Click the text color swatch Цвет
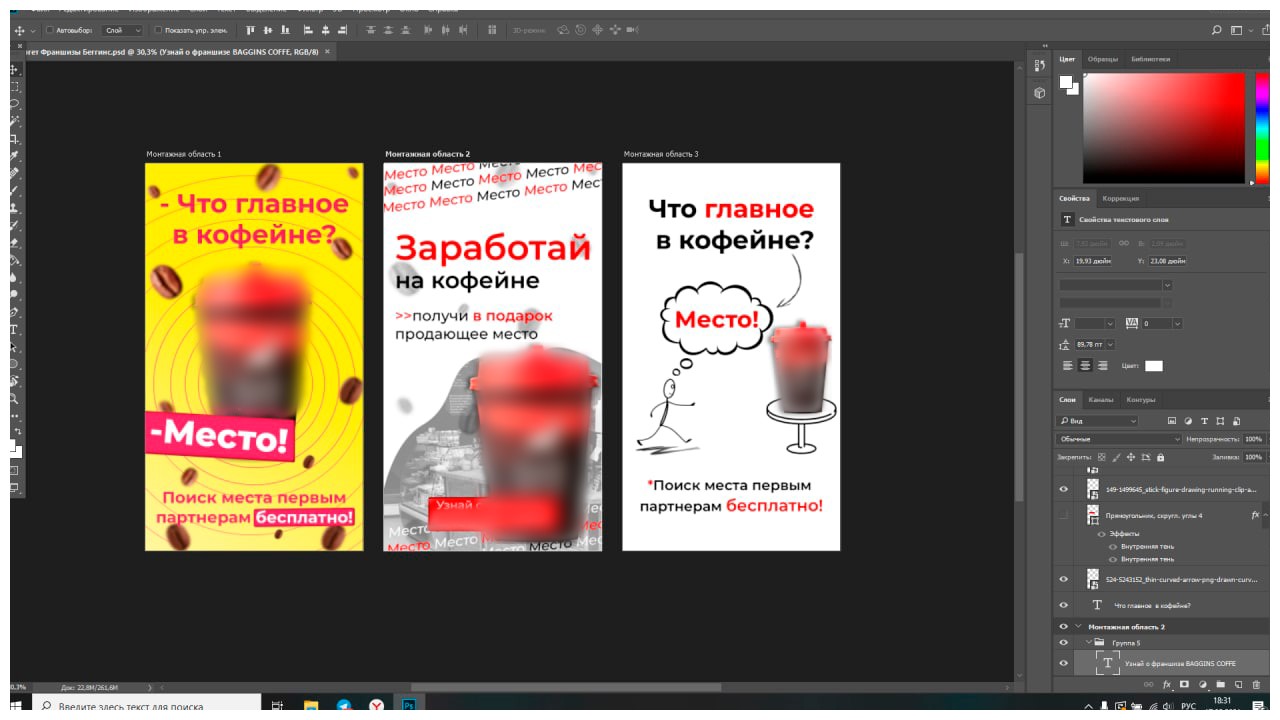This screenshot has height=720, width=1280. [1154, 366]
